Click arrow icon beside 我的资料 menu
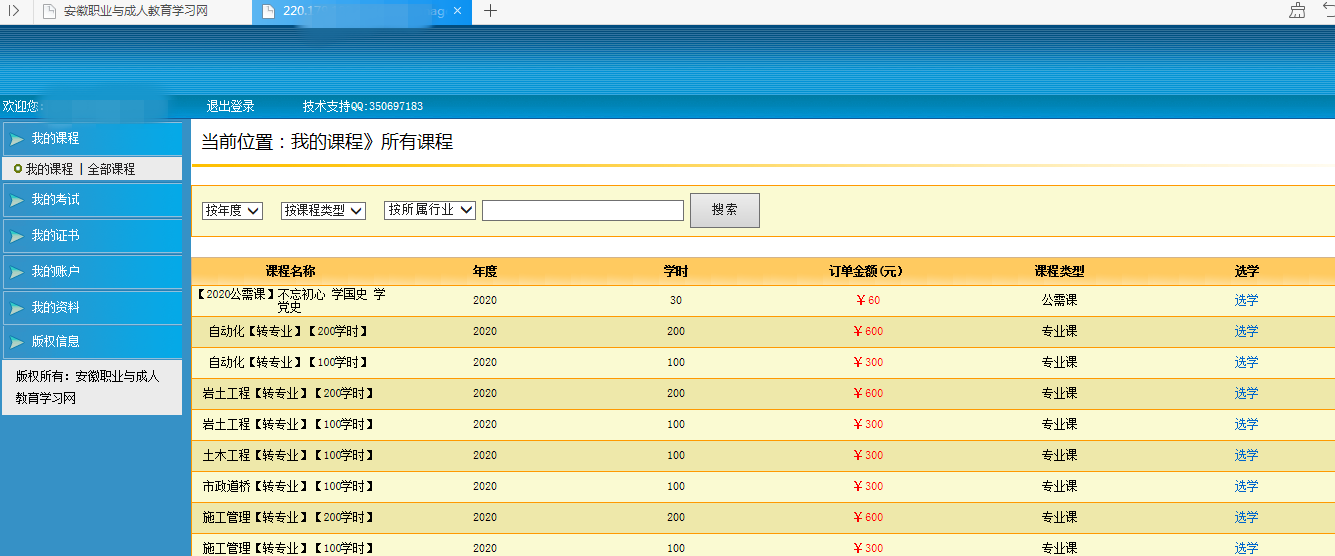The width and height of the screenshot is (1335, 556). coord(17,308)
